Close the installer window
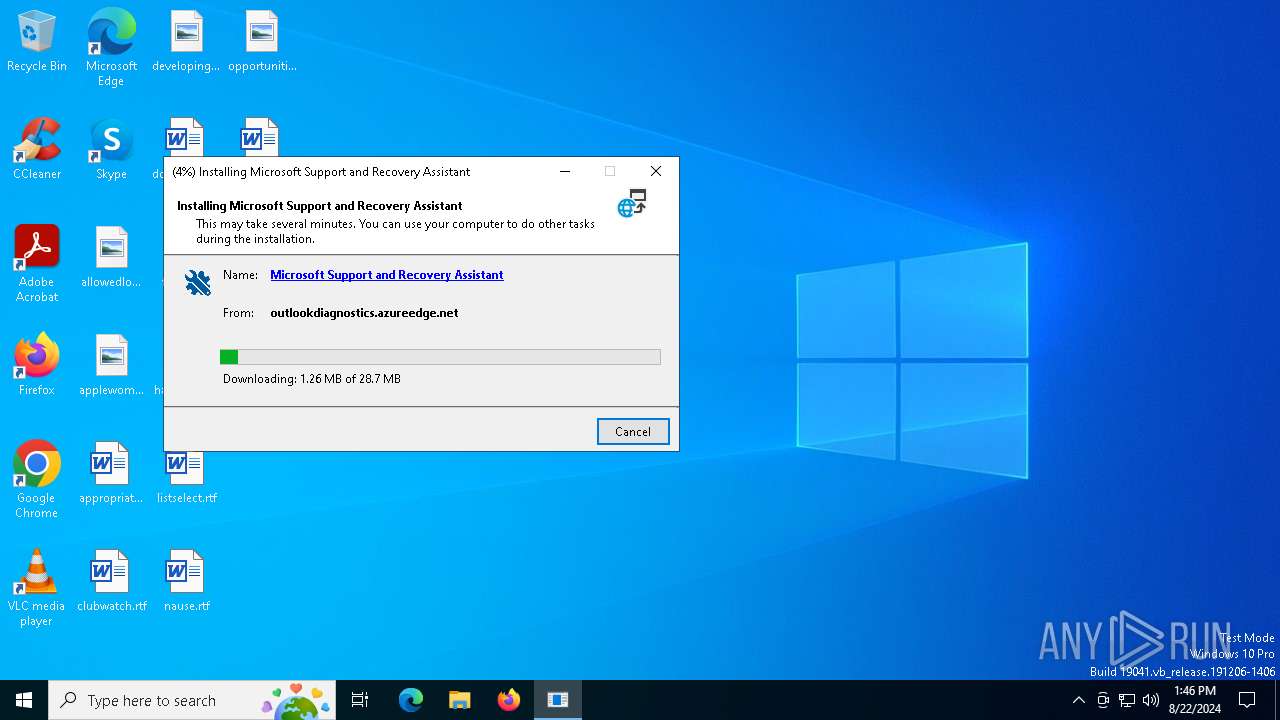The width and height of the screenshot is (1280, 720). tap(656, 171)
